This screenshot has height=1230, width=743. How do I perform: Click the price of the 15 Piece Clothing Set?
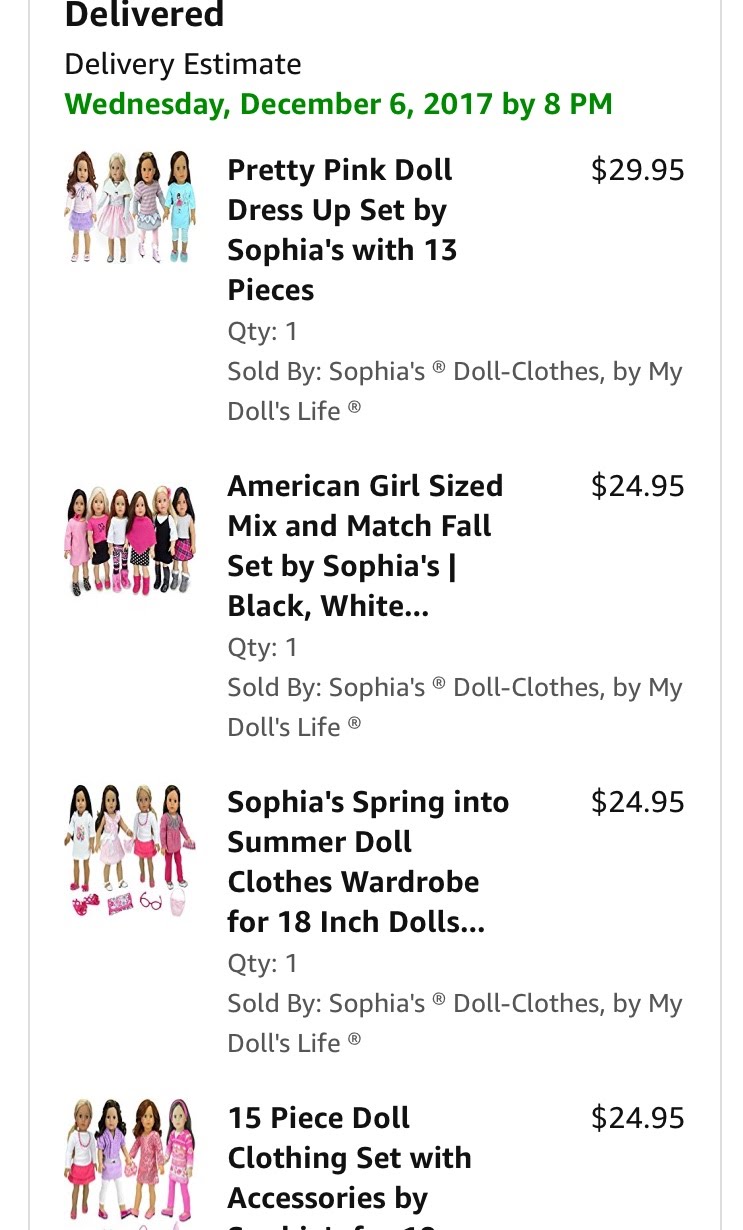point(637,1118)
